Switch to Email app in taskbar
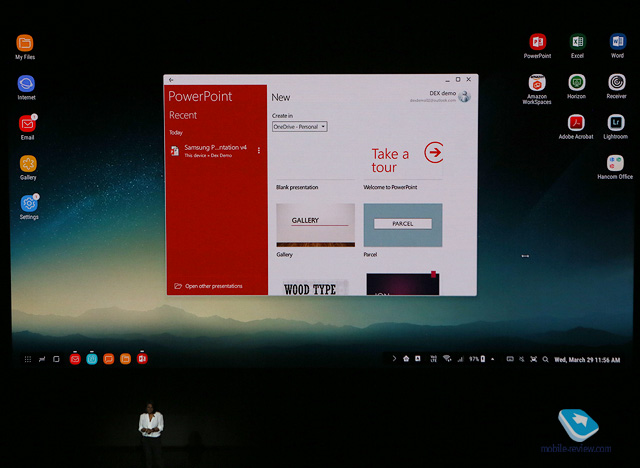640x468 pixels. (75, 359)
